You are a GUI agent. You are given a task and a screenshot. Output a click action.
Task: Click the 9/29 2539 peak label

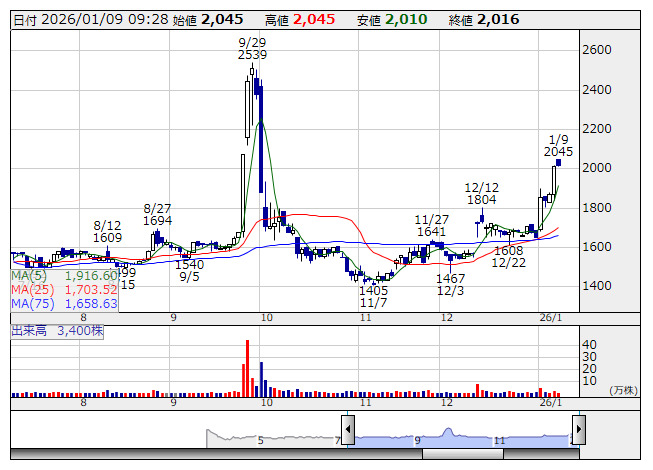[252, 48]
